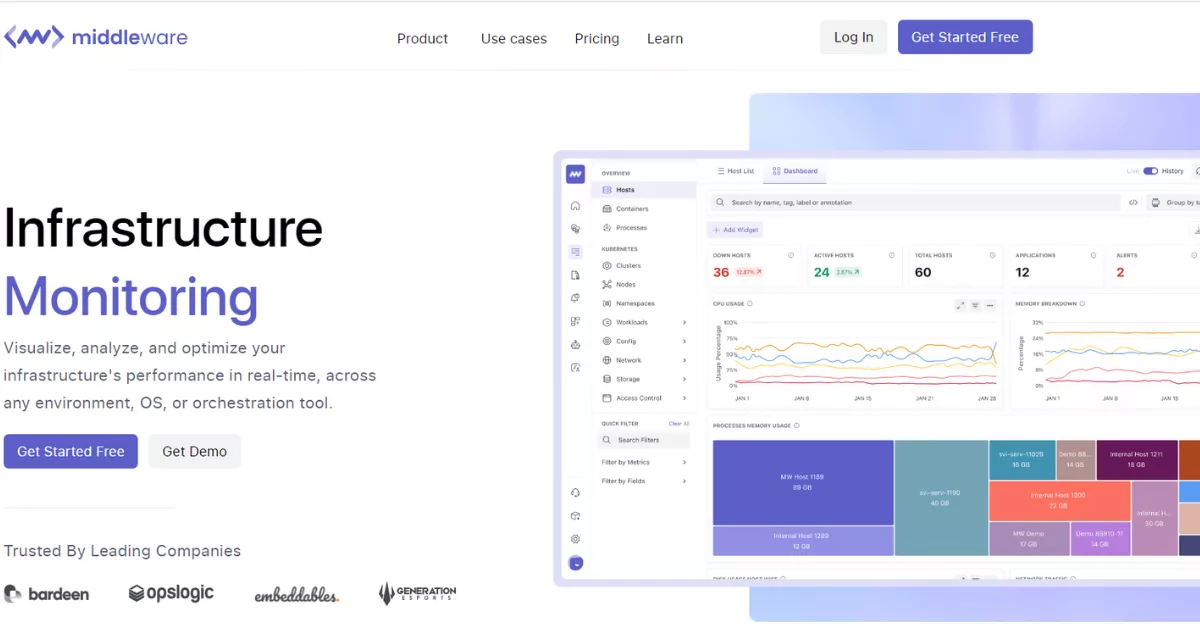Expand Filter by Metrics
1200x628 pixels.
(644, 463)
